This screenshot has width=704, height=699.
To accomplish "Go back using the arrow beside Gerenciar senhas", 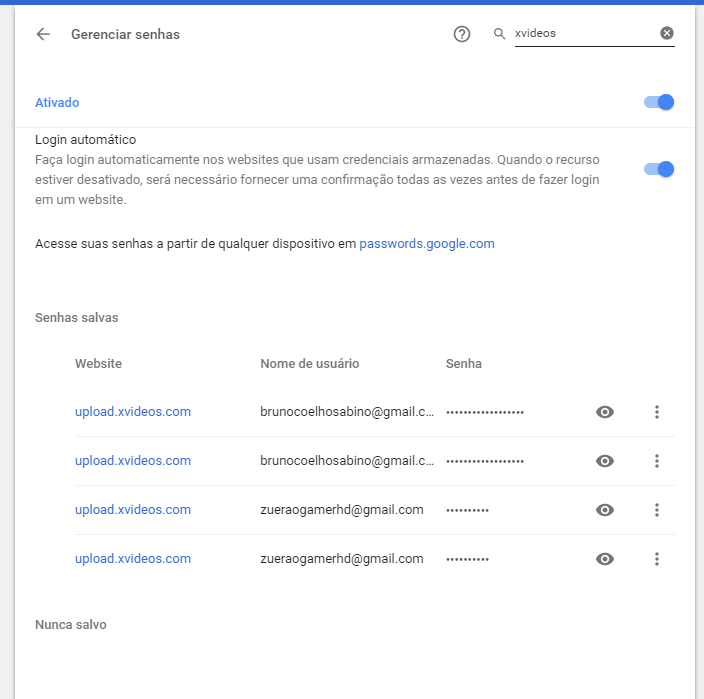I will [x=43, y=34].
